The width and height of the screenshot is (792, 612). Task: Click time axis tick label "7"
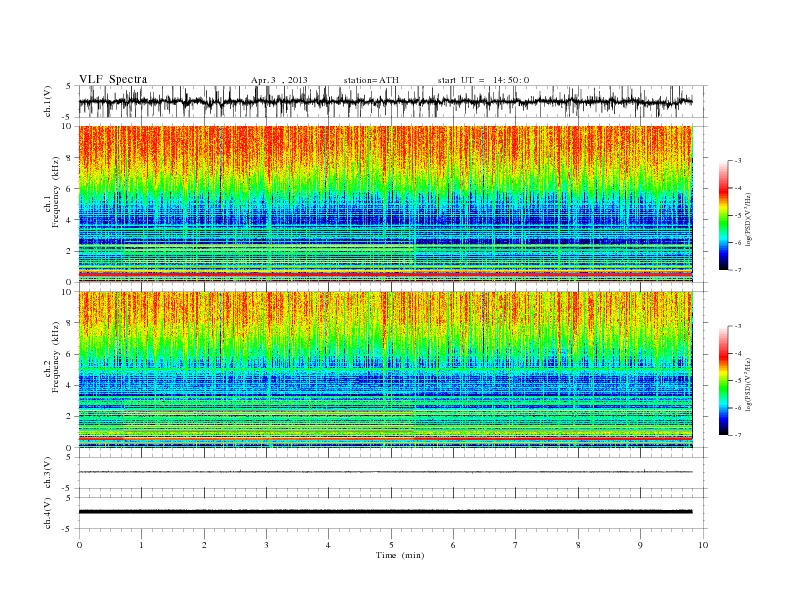click(516, 545)
